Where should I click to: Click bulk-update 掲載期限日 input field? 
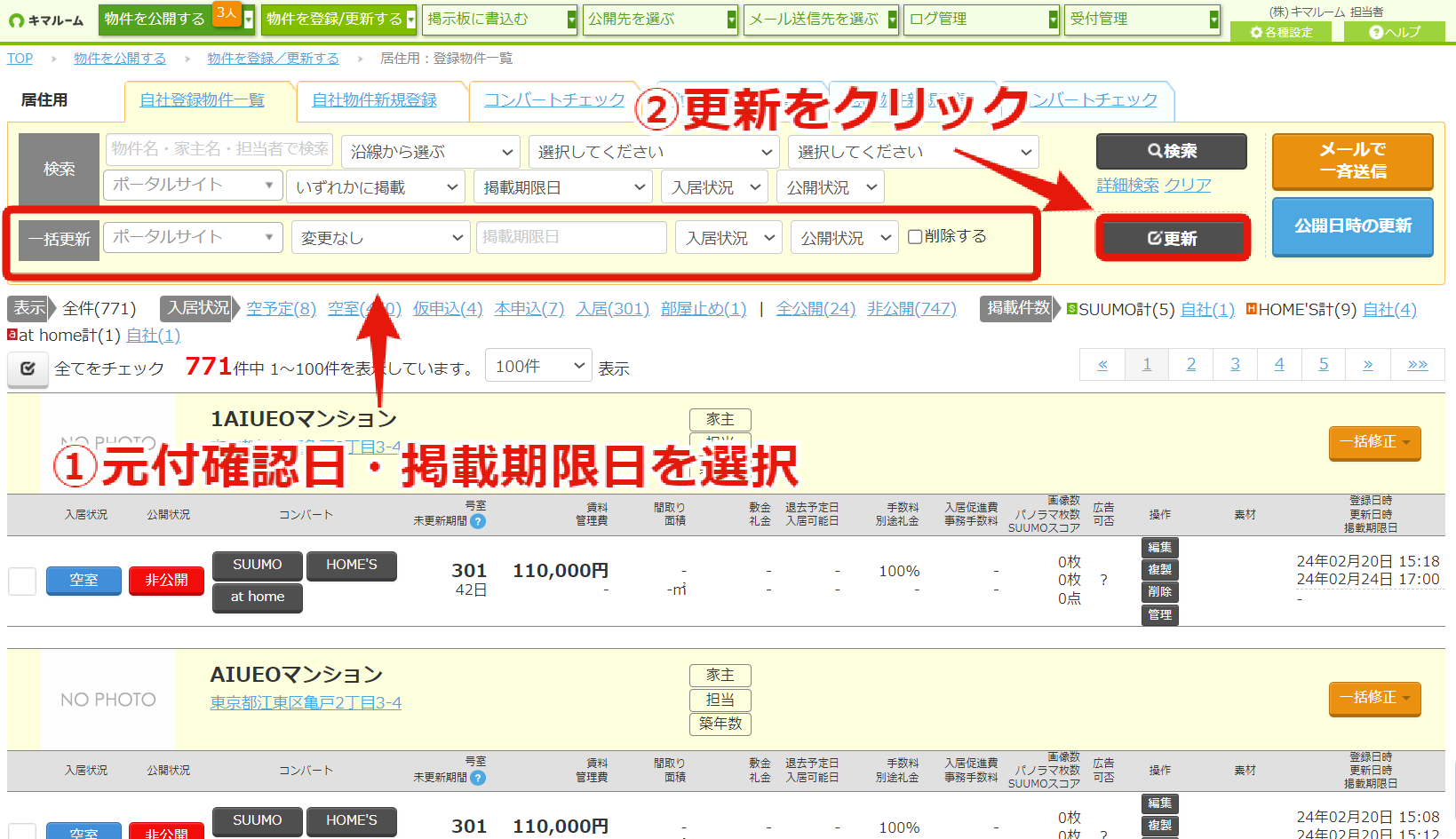(571, 237)
